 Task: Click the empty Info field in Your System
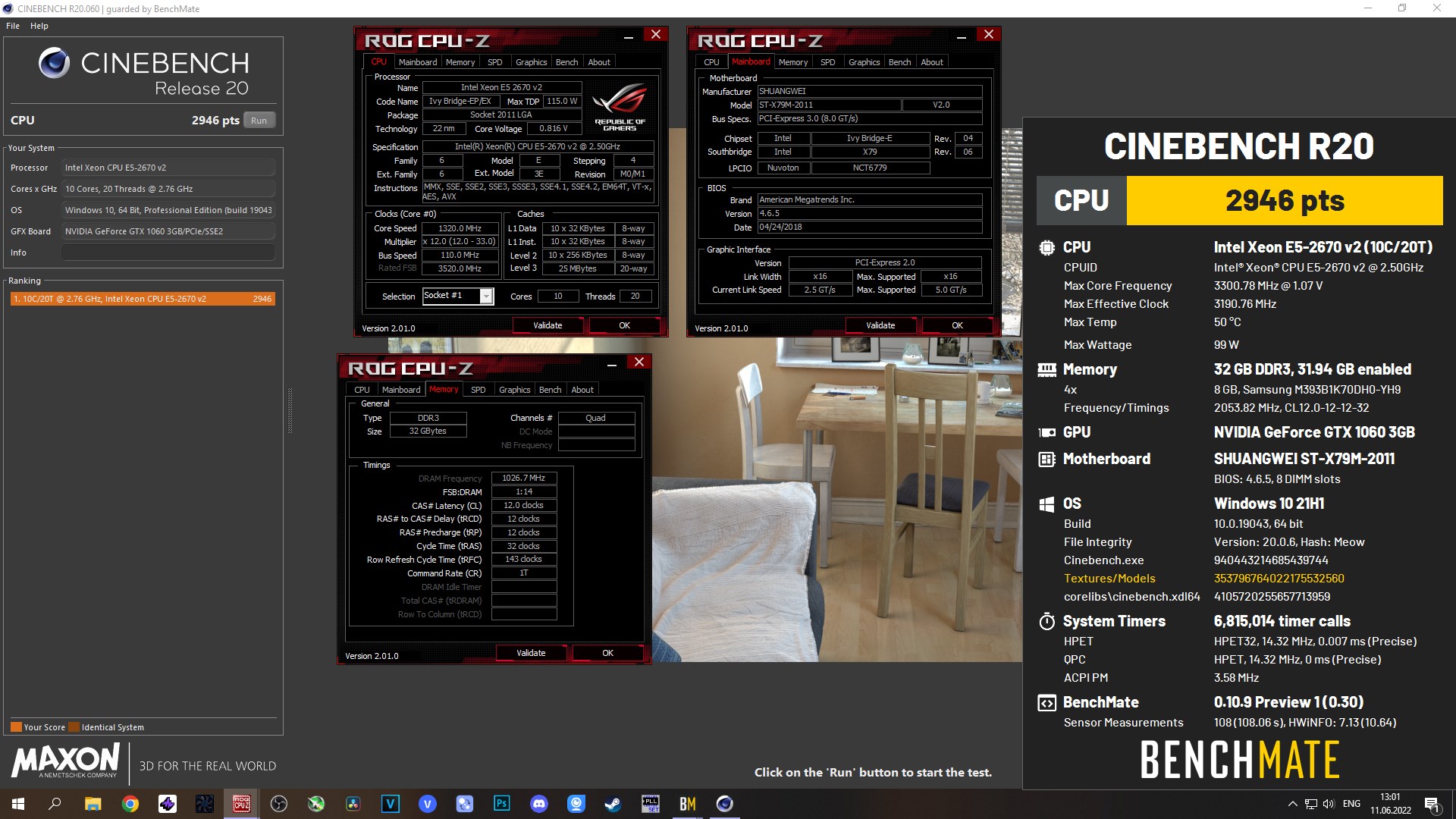click(x=168, y=253)
